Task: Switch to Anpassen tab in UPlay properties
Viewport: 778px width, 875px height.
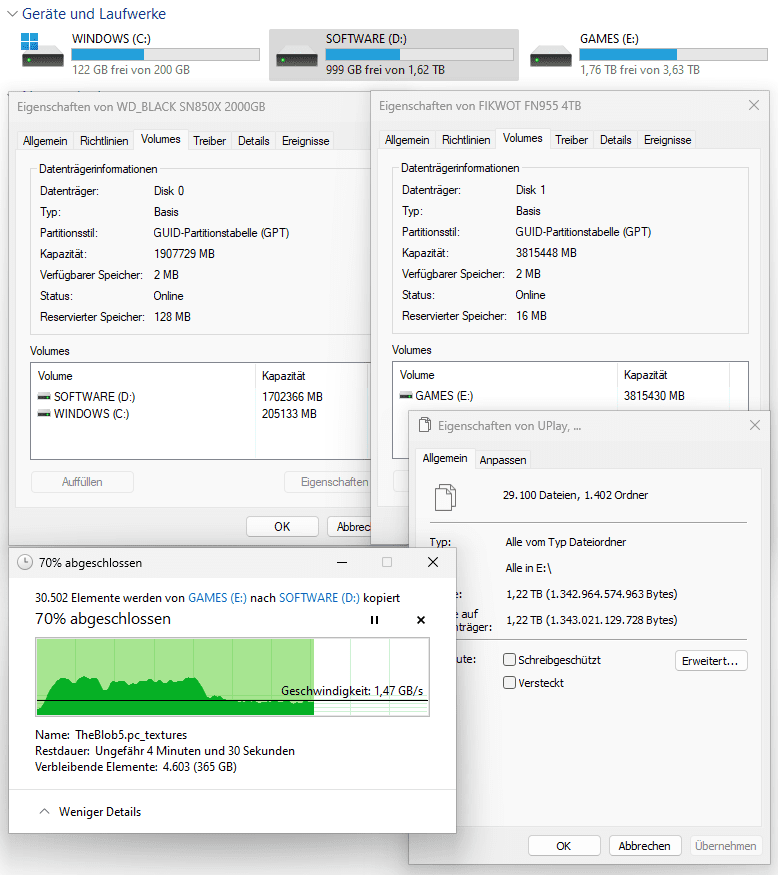Action: point(502,460)
